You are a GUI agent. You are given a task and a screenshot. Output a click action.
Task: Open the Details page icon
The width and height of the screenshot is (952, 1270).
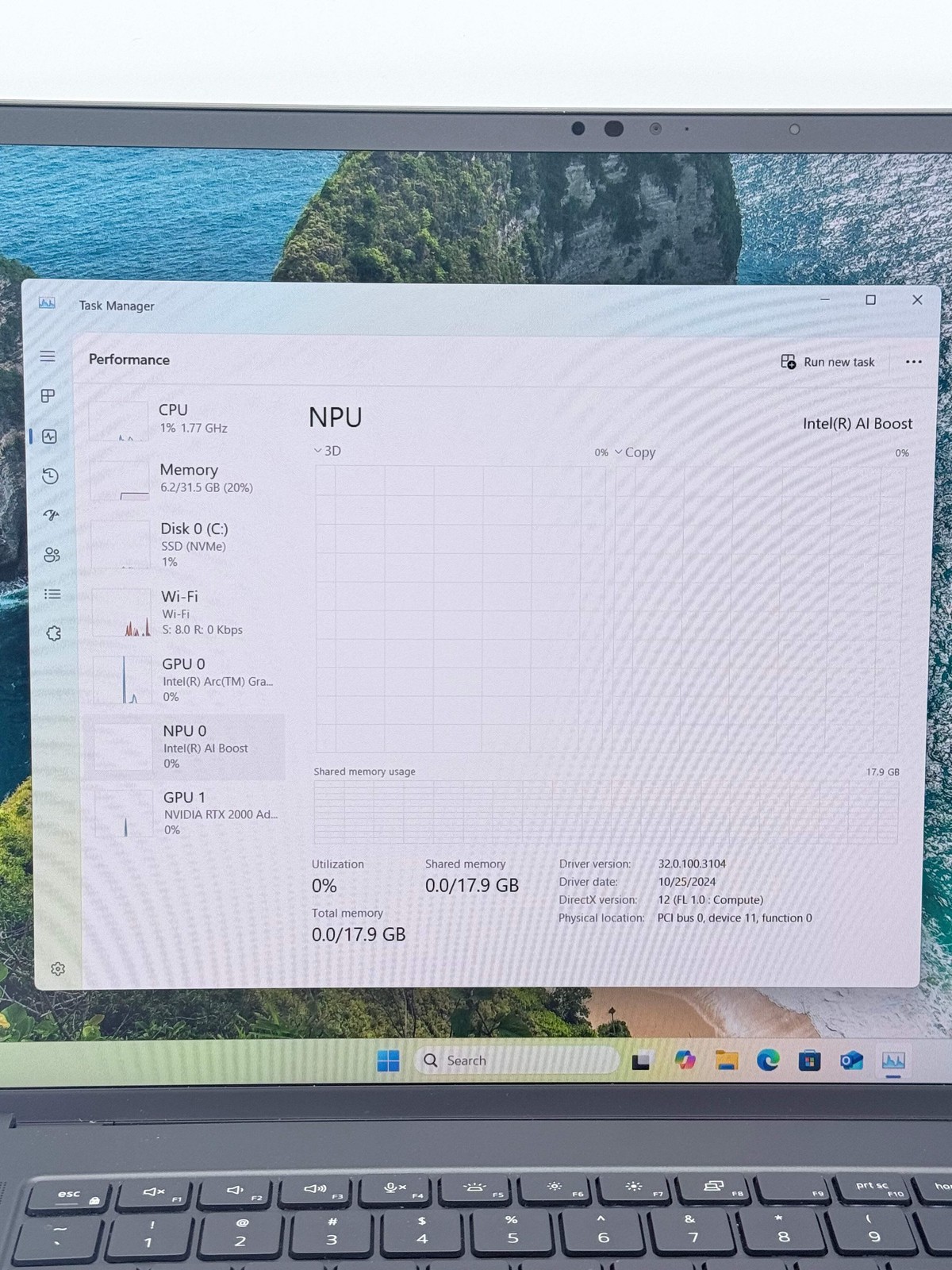click(52, 594)
